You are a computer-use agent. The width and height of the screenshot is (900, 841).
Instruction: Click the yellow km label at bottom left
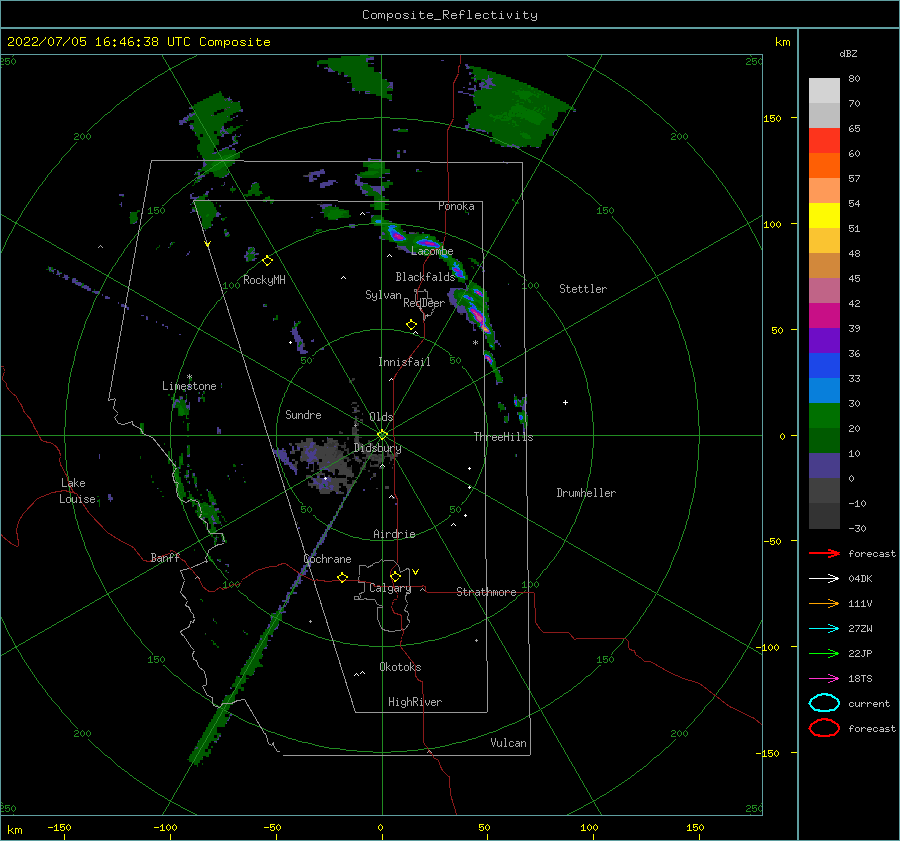pyautogui.click(x=14, y=830)
